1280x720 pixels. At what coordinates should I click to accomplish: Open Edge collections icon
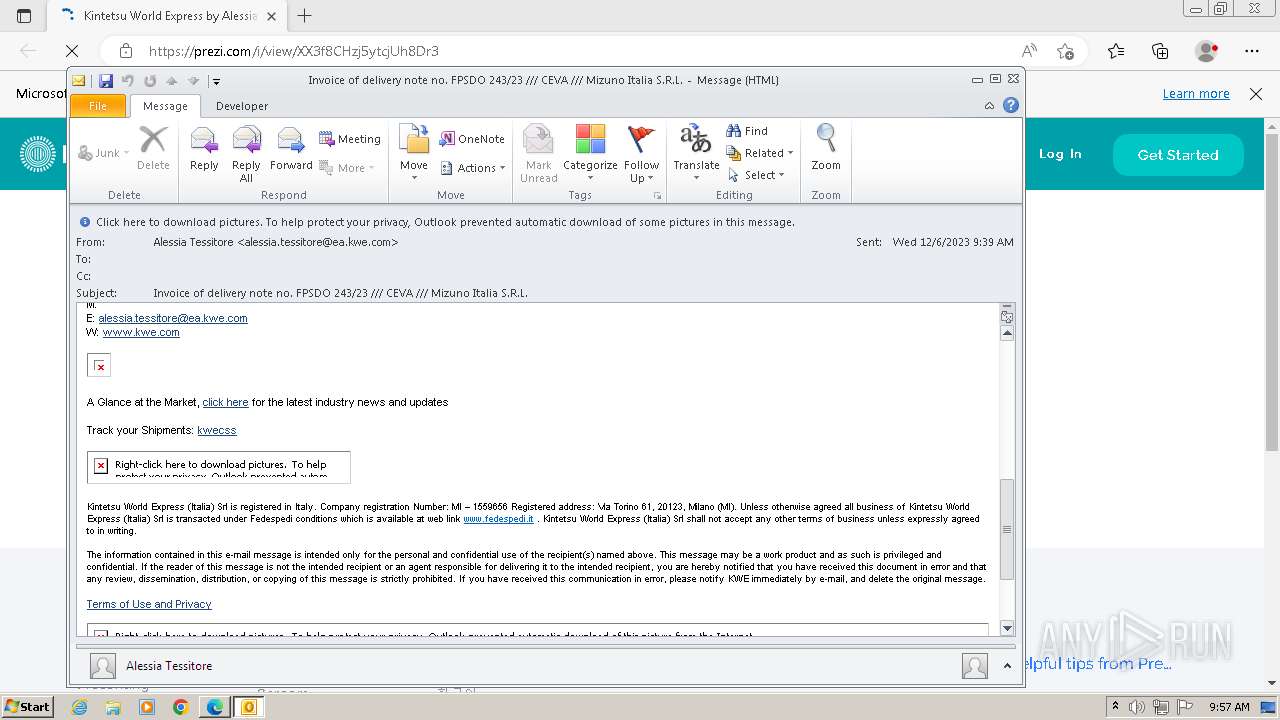pos(1160,51)
